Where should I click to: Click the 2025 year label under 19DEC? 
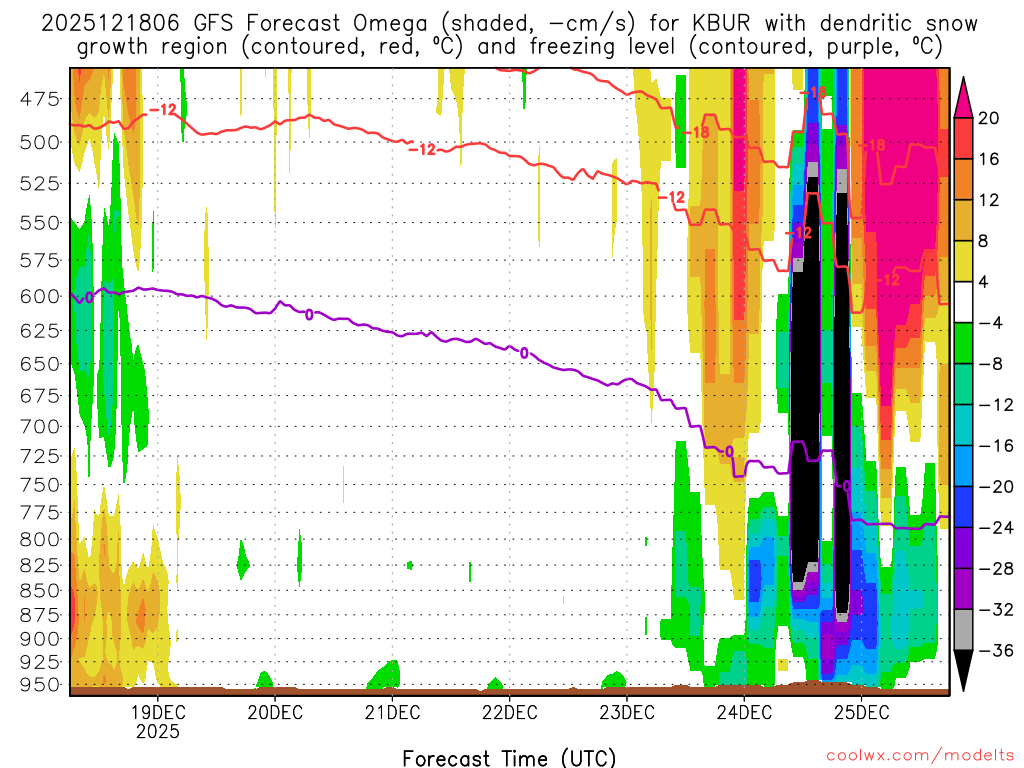(157, 731)
